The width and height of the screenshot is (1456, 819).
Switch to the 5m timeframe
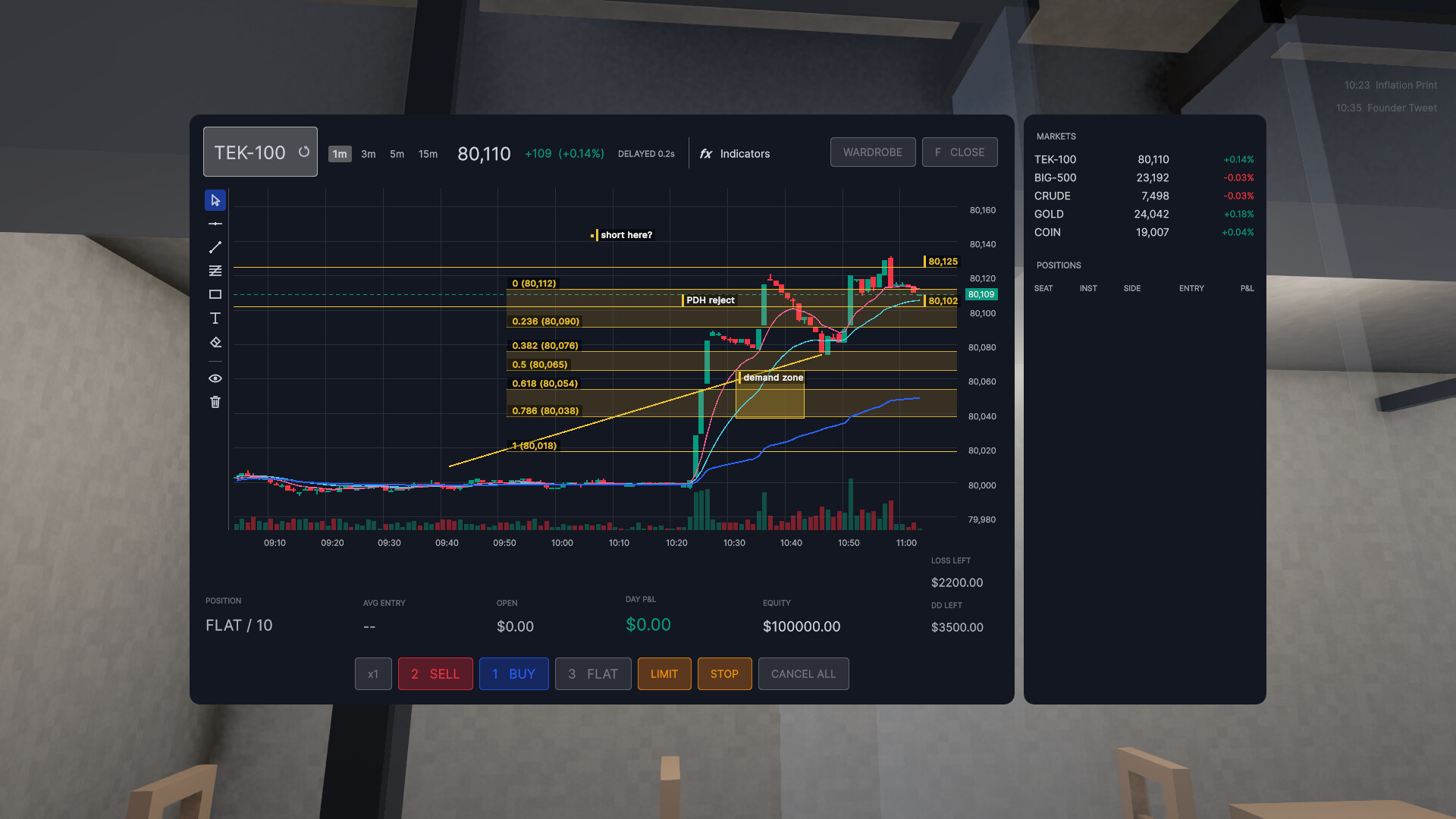tap(397, 154)
